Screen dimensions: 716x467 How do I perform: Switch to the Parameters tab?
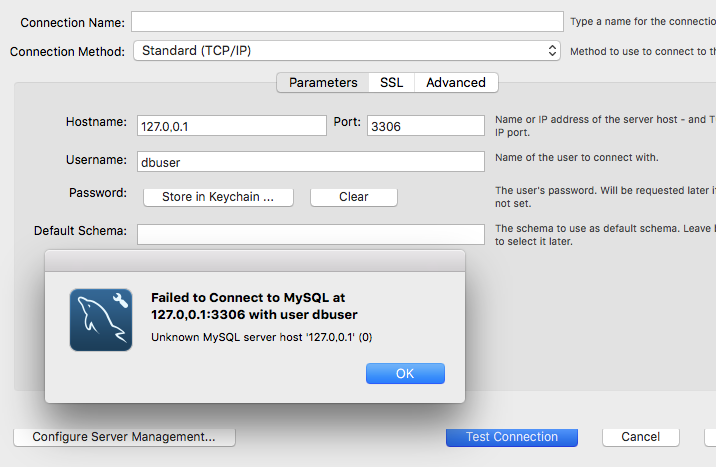click(x=323, y=83)
